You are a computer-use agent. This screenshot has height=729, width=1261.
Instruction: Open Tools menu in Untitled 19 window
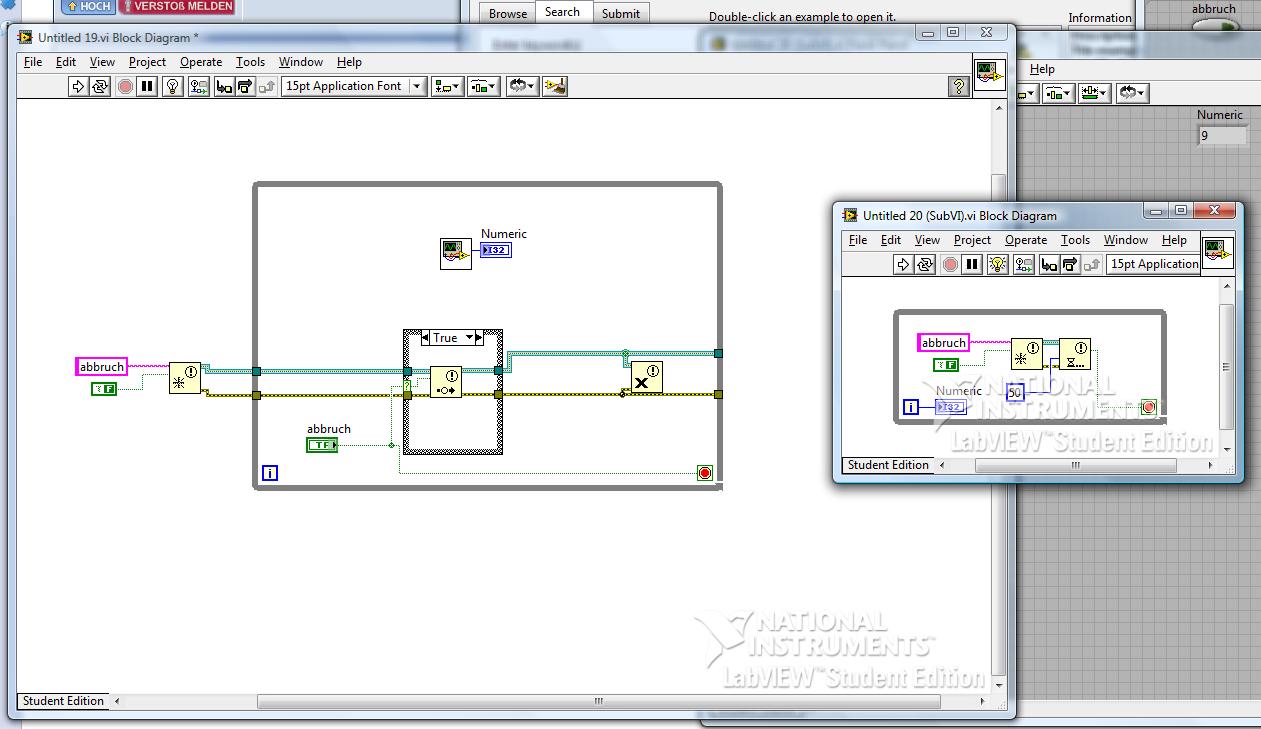pos(250,62)
